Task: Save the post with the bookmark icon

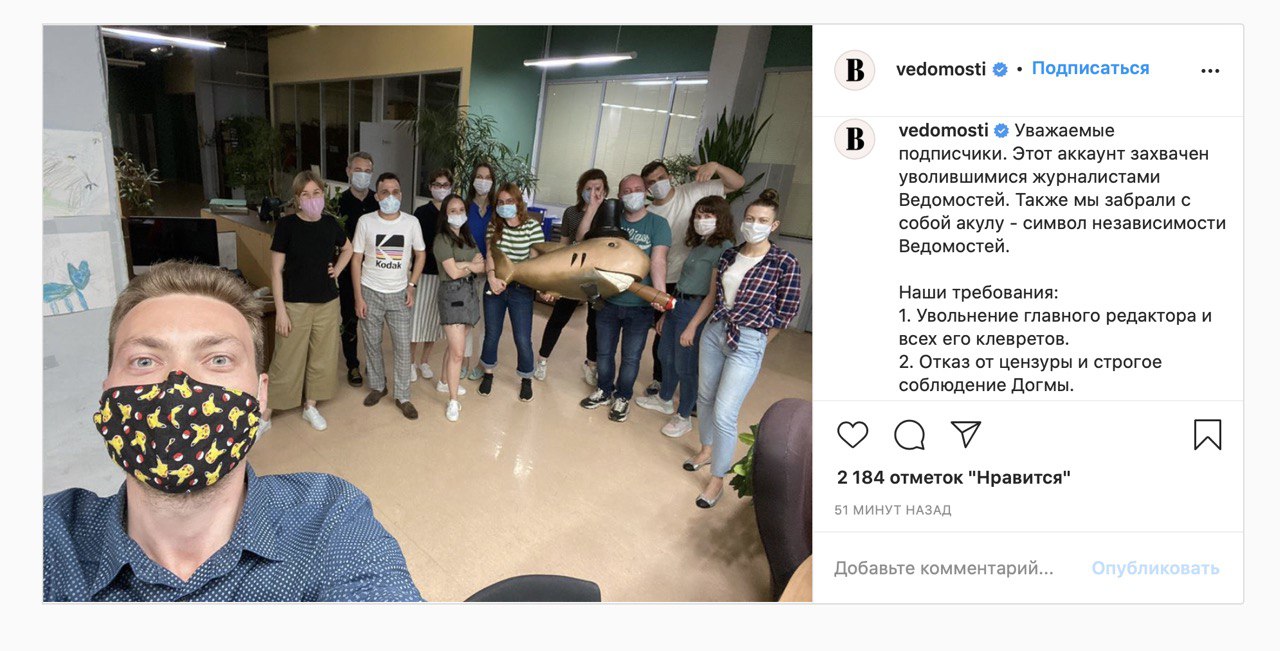Action: pyautogui.click(x=1207, y=435)
